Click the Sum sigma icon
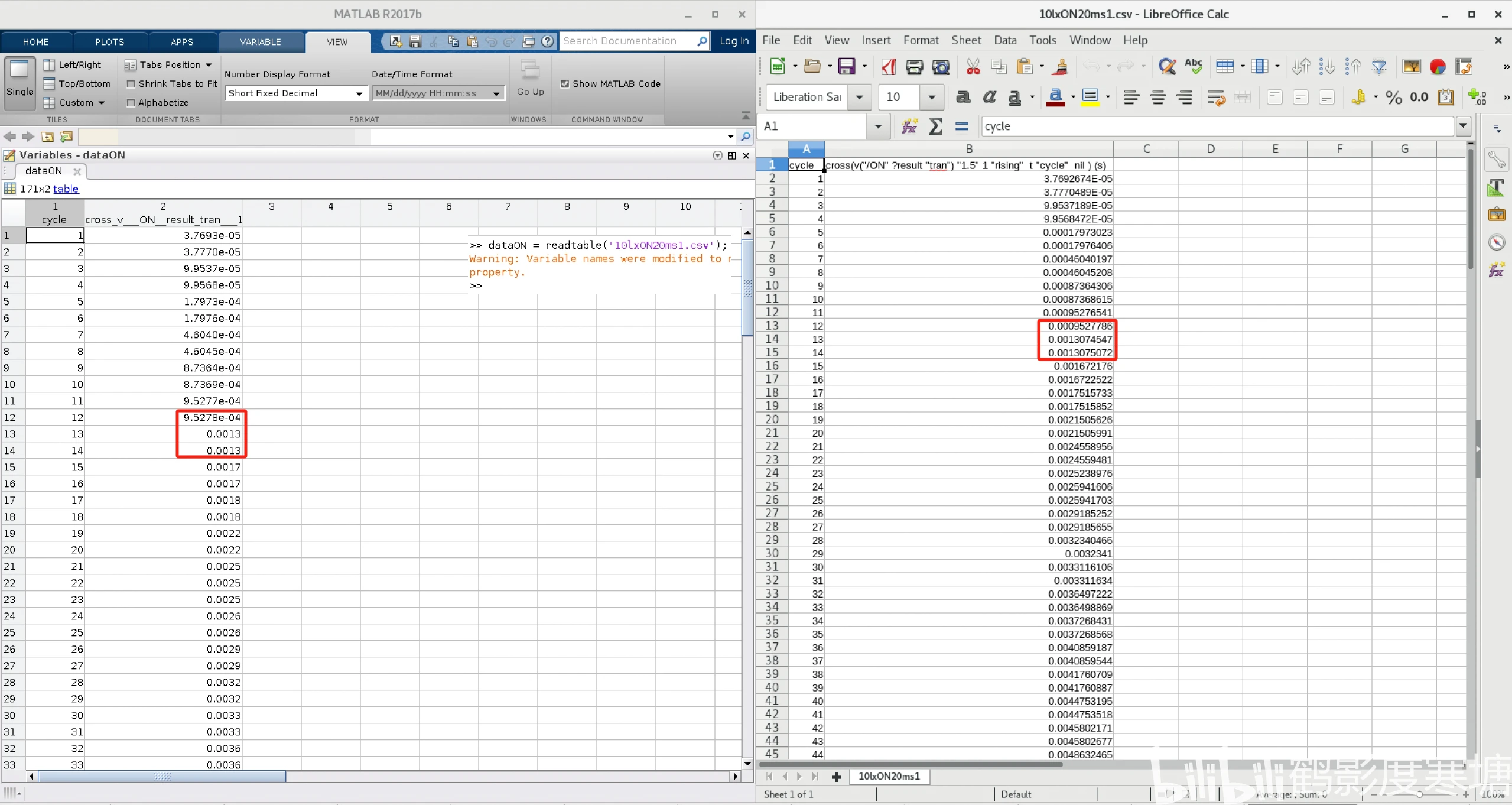The width and height of the screenshot is (1512, 805). point(935,126)
